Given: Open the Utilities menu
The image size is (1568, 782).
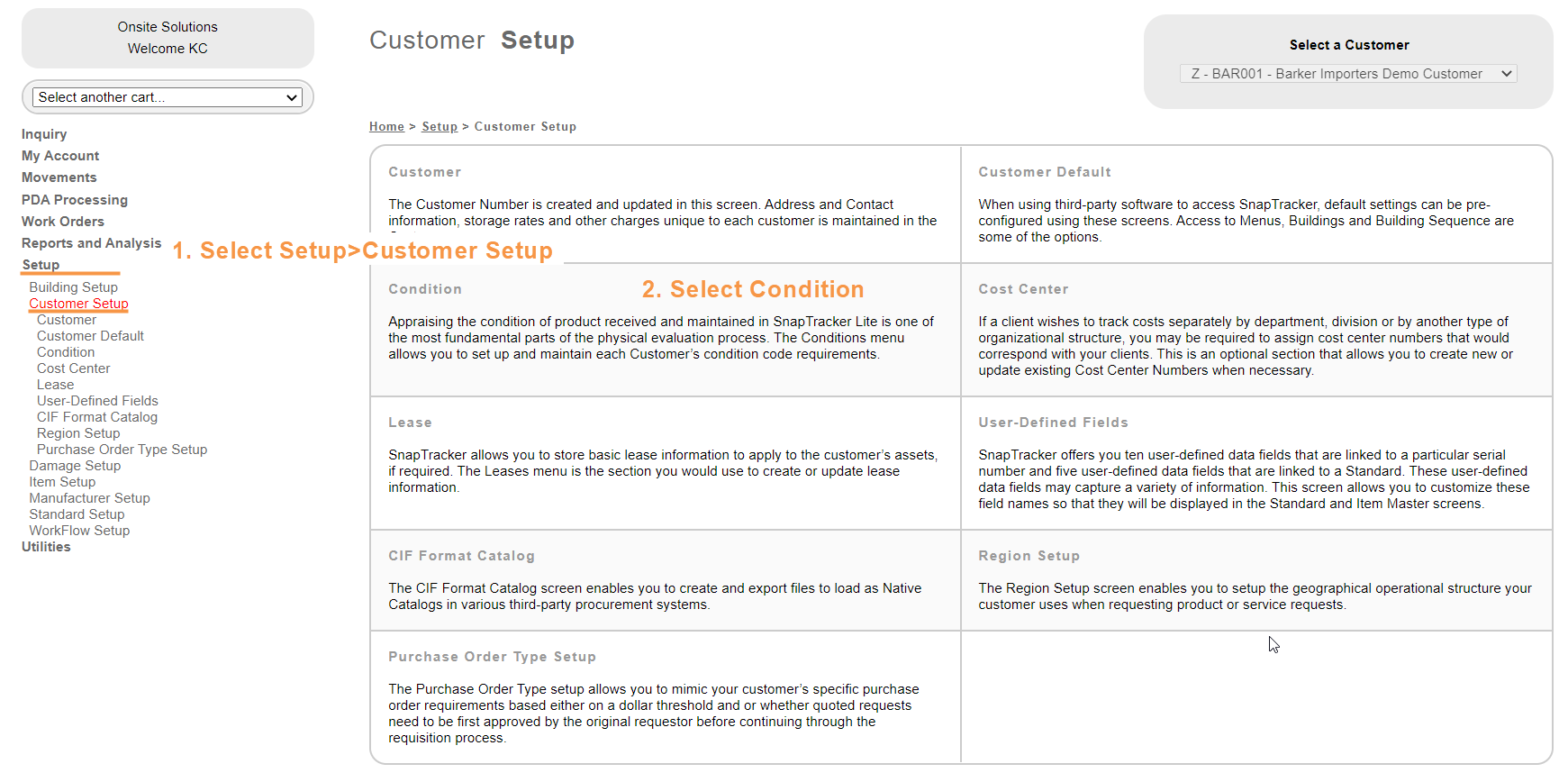Looking at the screenshot, I should pyautogui.click(x=46, y=547).
